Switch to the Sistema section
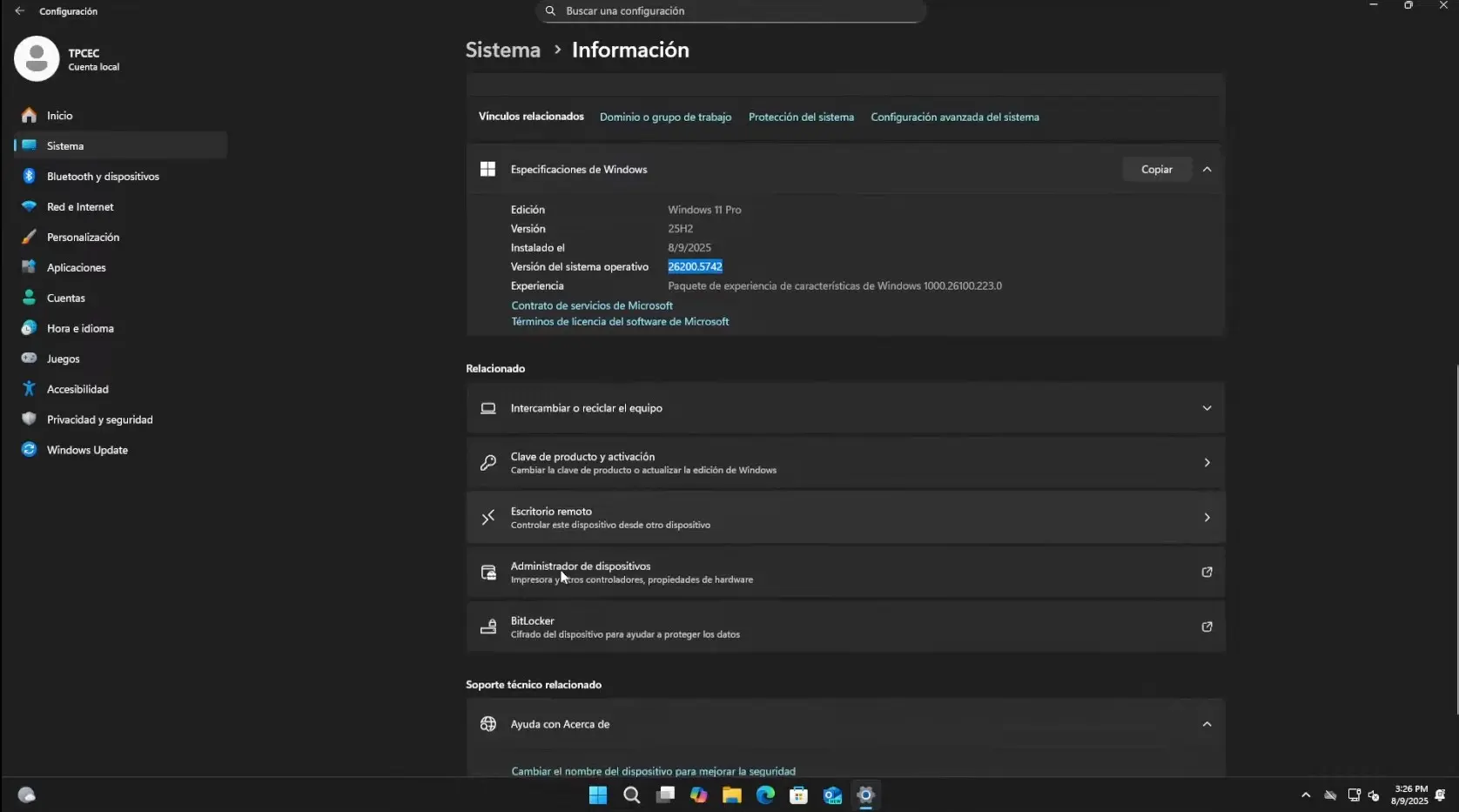The width and height of the screenshot is (1459, 812). pos(65,145)
